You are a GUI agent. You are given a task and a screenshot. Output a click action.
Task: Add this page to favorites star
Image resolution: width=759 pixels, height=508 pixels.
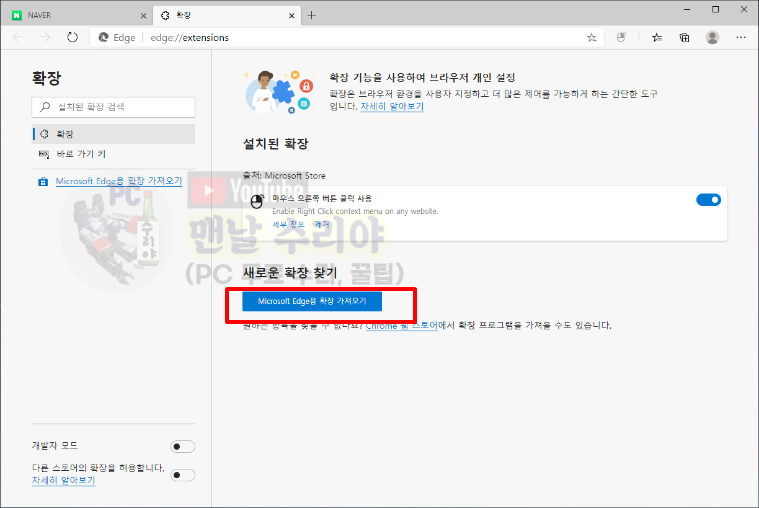click(592, 37)
